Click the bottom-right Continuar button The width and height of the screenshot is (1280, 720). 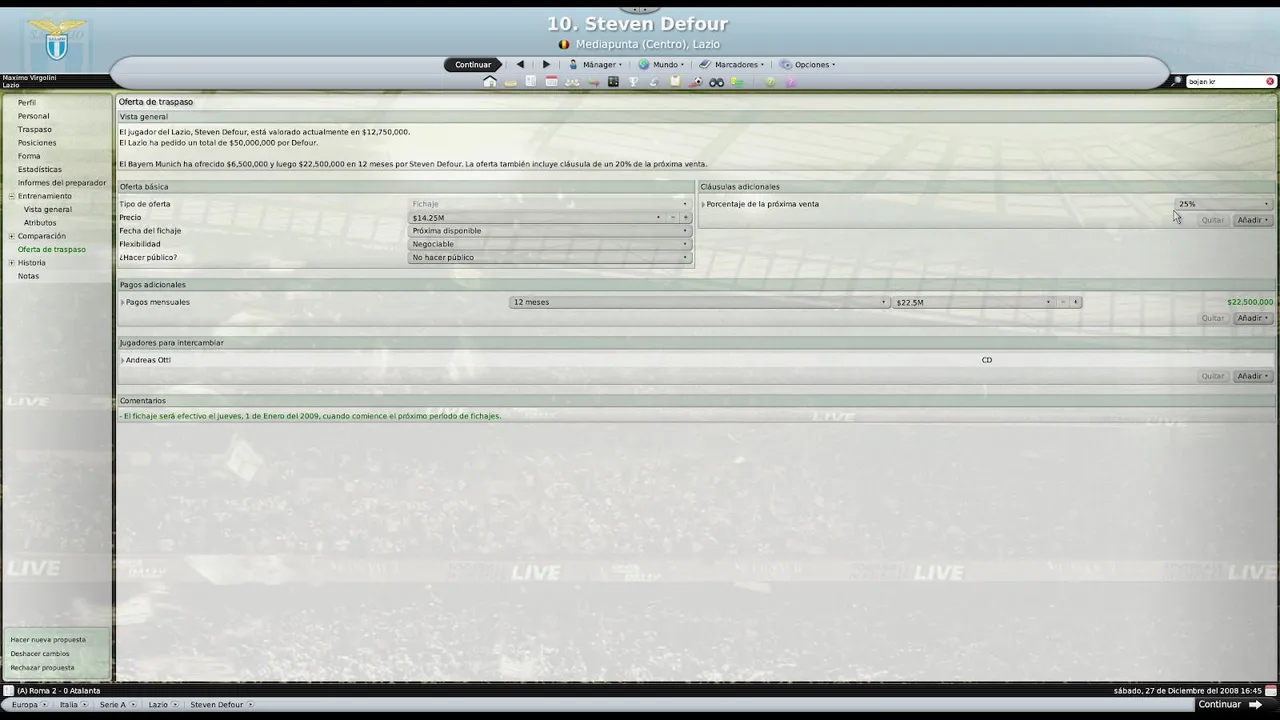click(x=1230, y=704)
